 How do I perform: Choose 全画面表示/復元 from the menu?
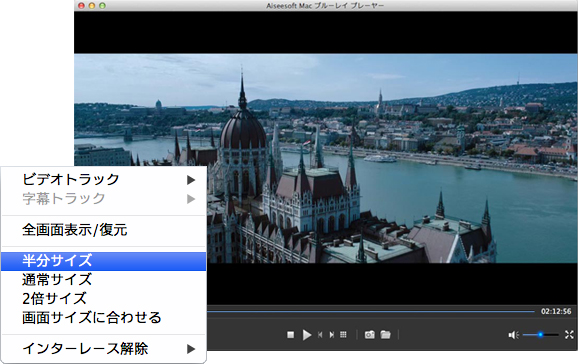click(x=104, y=230)
